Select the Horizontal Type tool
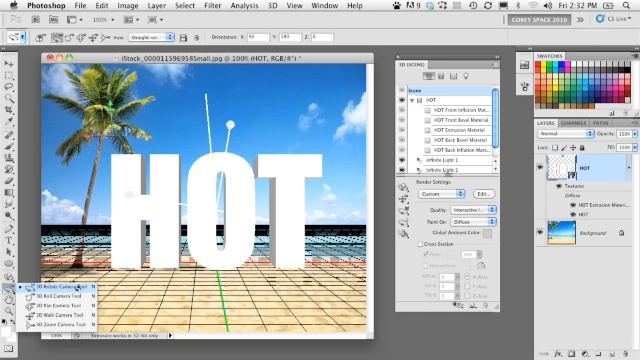 click(9, 240)
